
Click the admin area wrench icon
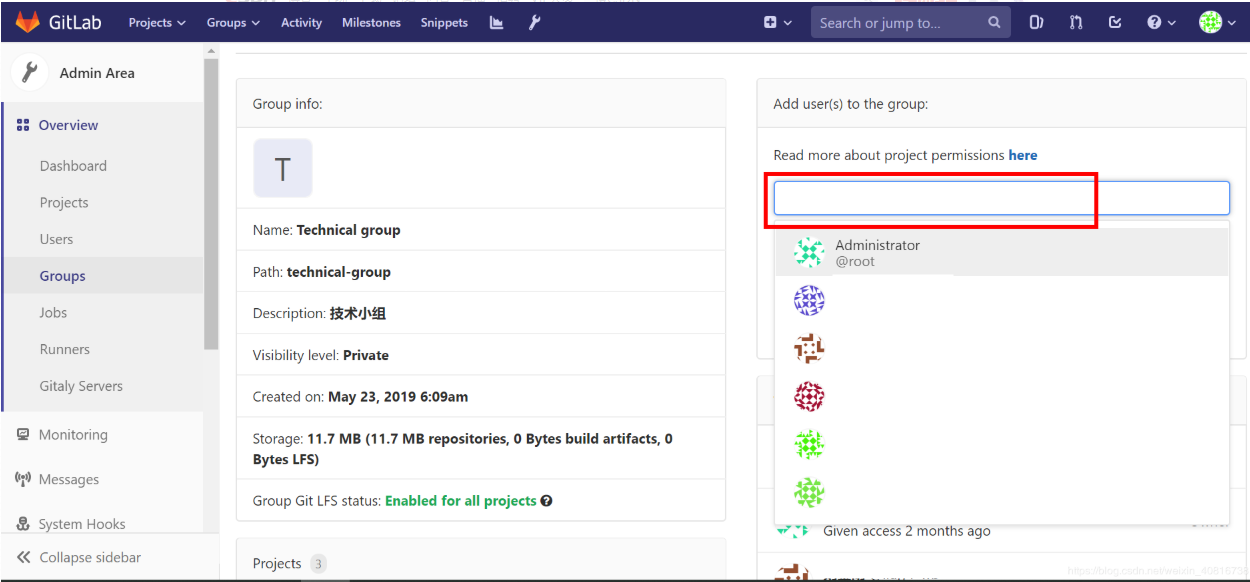535,22
